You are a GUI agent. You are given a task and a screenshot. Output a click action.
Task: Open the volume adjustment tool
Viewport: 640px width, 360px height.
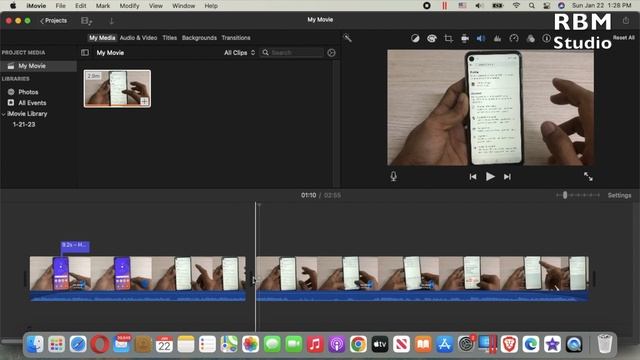[x=481, y=38]
